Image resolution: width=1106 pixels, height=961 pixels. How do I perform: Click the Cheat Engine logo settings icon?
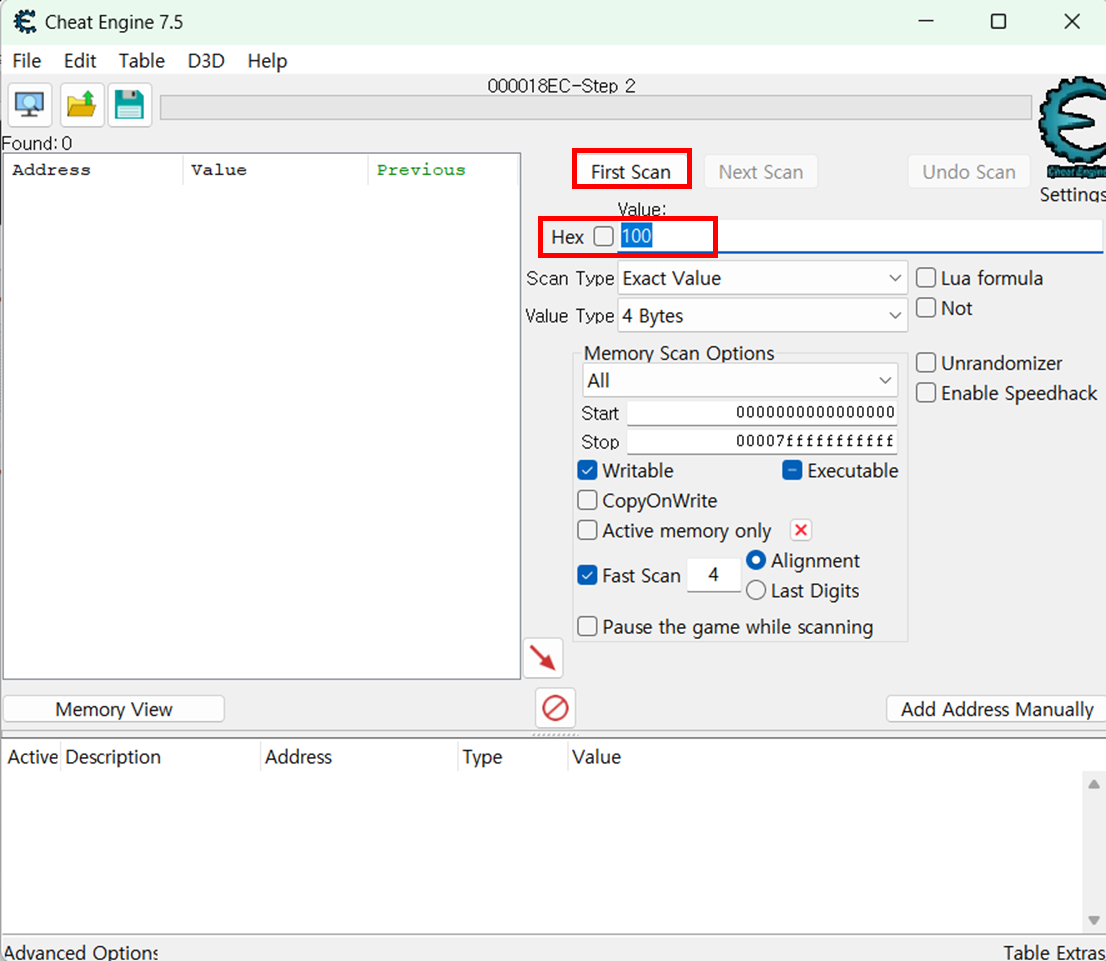click(1073, 128)
